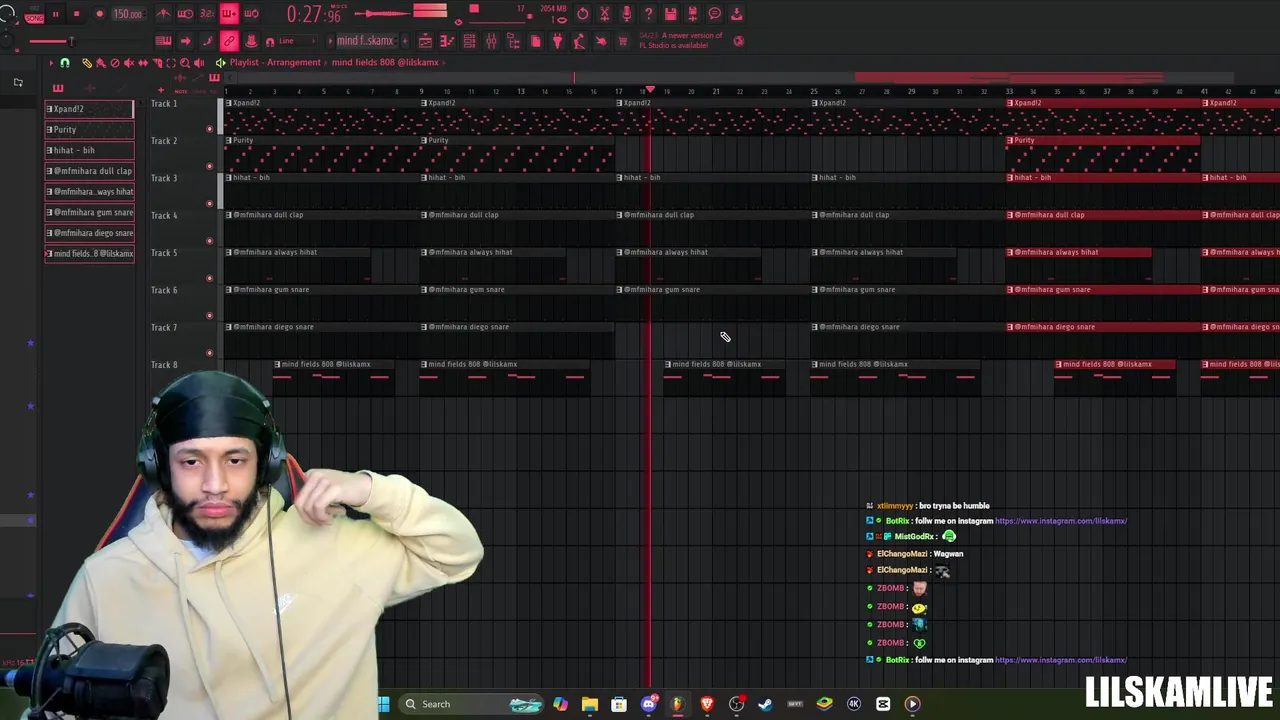Toggle loop recording
Image resolution: width=1280 pixels, height=720 pixels.
click(251, 14)
